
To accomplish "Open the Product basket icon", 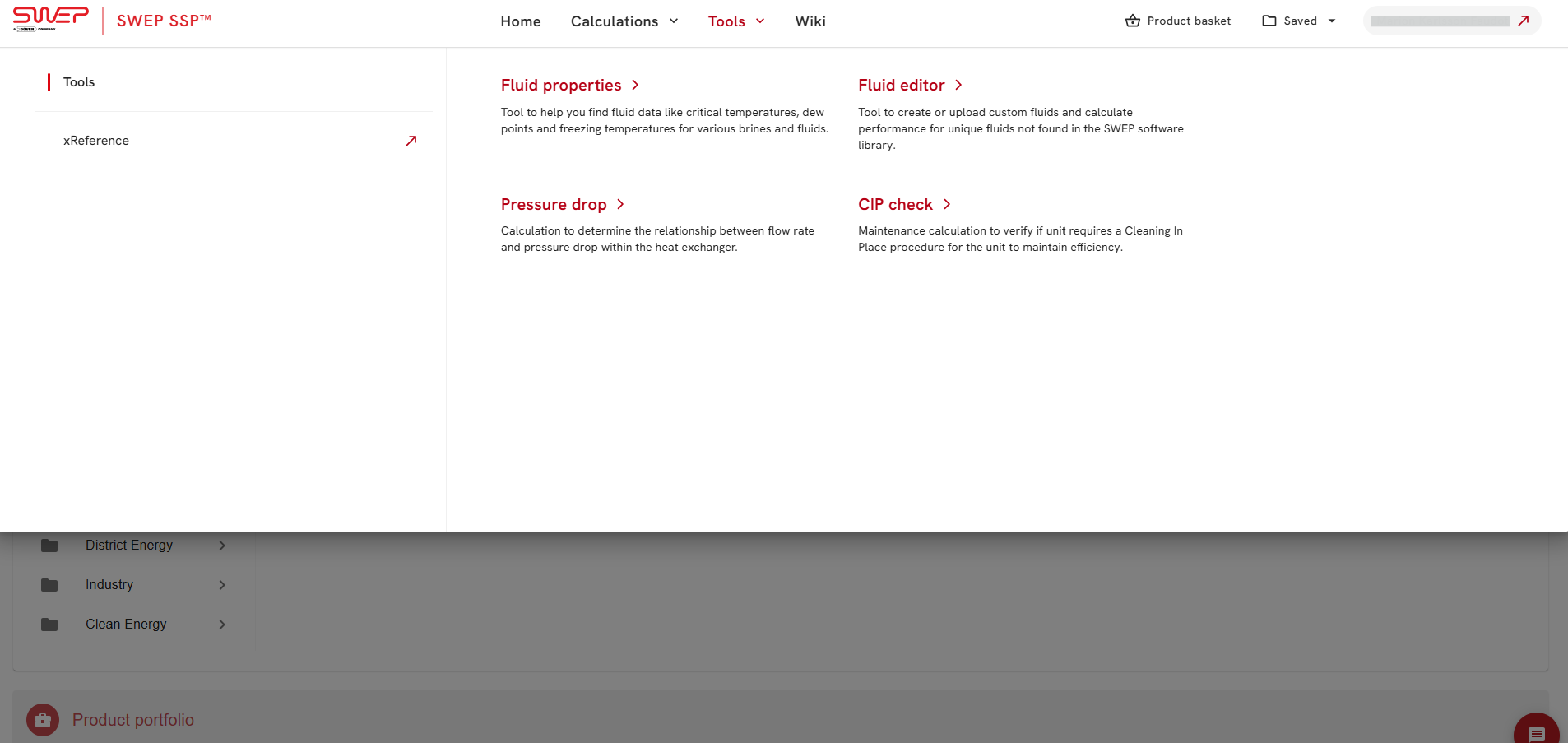I will [1133, 21].
